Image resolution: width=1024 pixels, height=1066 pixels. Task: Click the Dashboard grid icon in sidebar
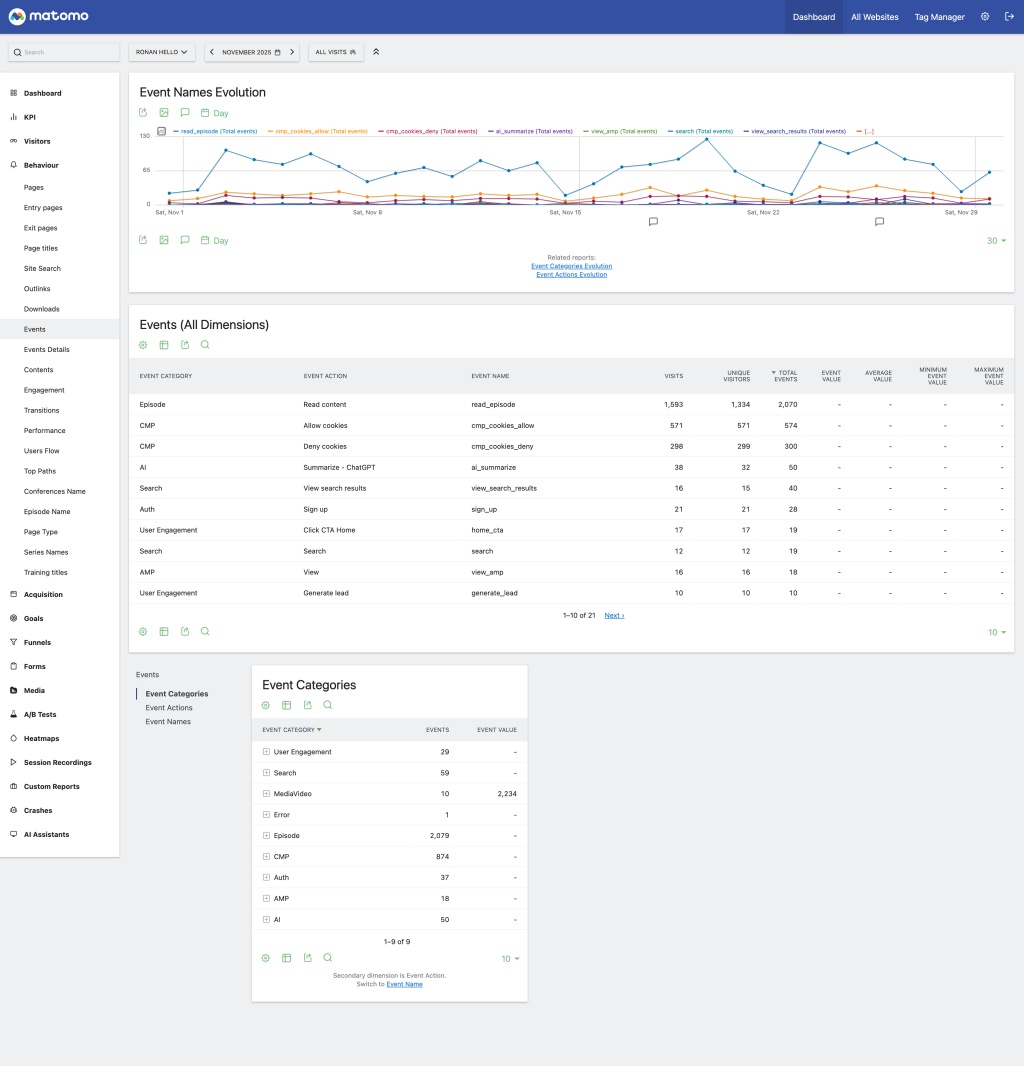click(13, 93)
